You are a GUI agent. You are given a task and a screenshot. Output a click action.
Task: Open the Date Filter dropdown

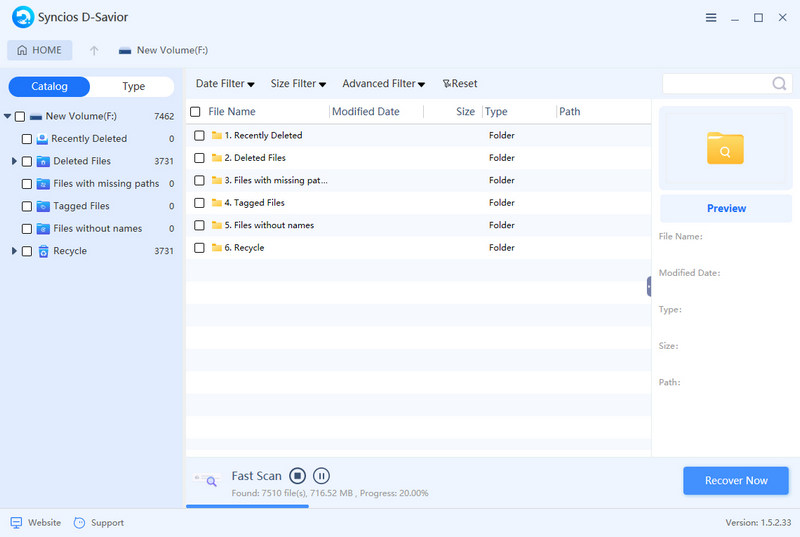225,84
